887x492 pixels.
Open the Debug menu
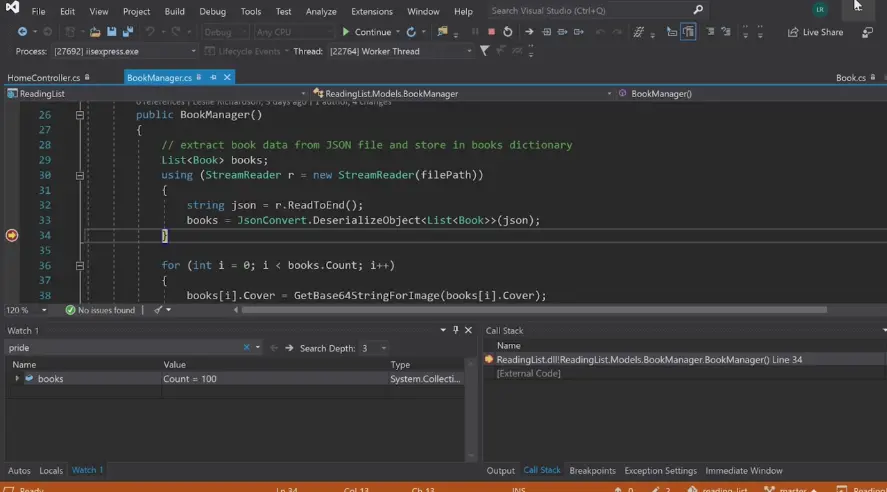pyautogui.click(x=212, y=11)
